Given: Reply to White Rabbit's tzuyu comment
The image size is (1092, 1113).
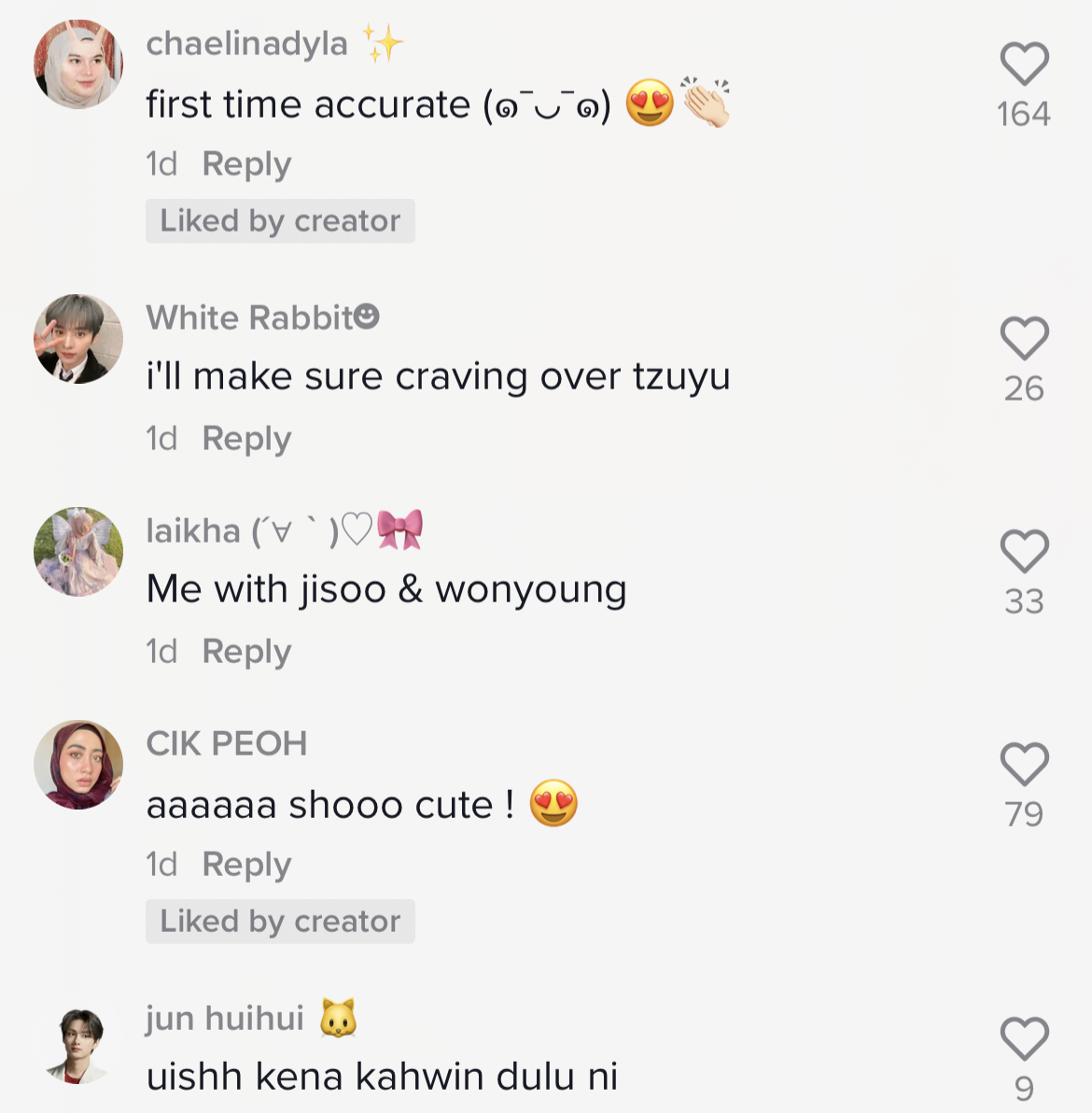Looking at the screenshot, I should click(x=246, y=439).
